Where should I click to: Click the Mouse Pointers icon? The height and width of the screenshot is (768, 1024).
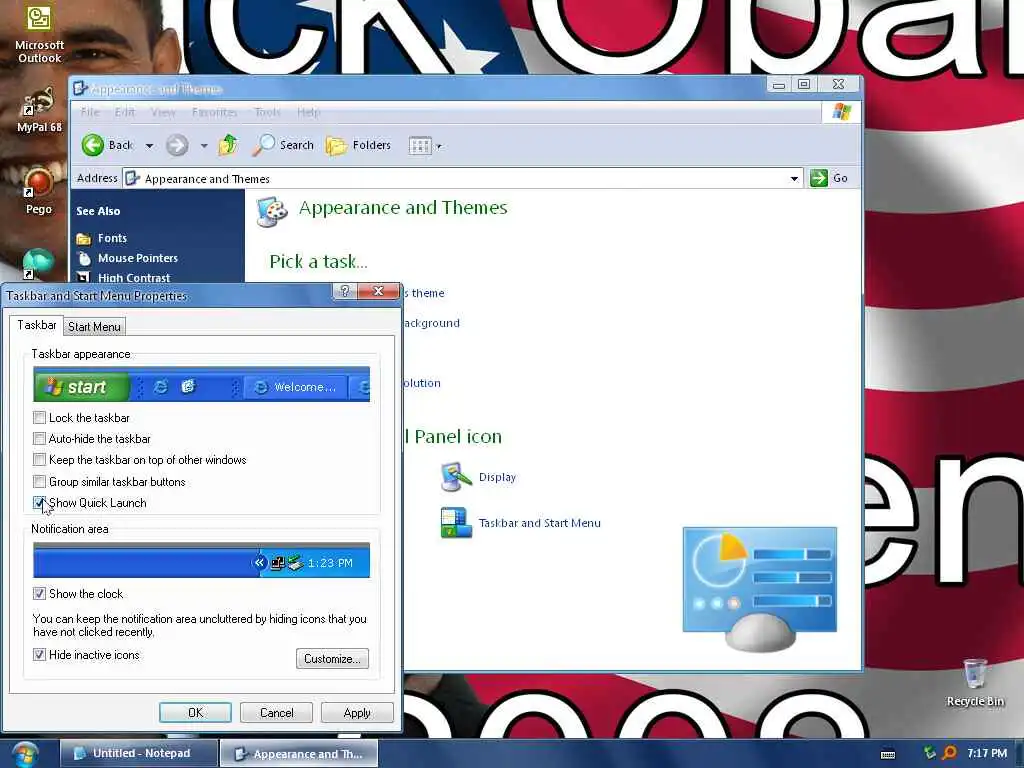point(84,258)
